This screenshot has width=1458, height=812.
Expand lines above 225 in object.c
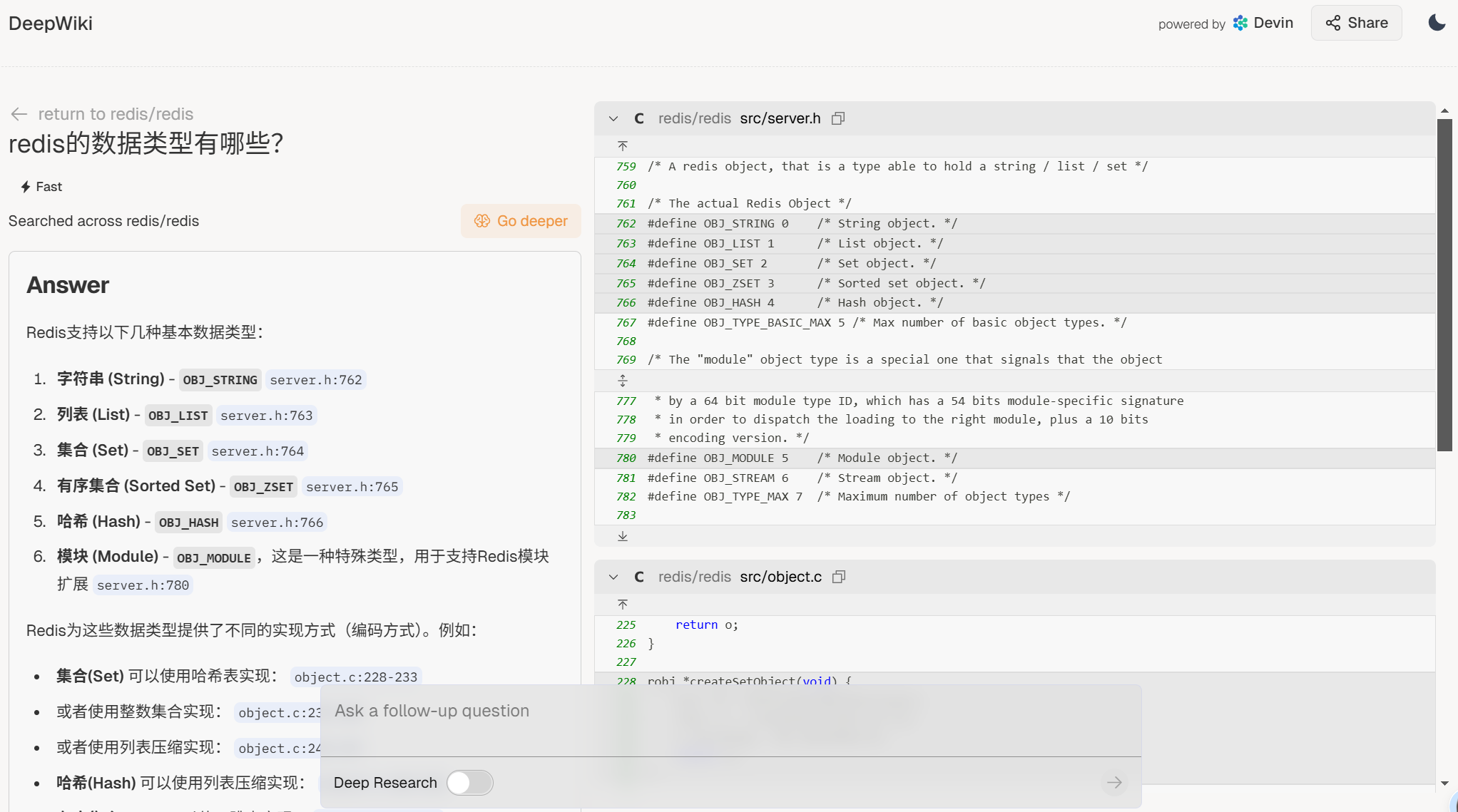(x=623, y=605)
